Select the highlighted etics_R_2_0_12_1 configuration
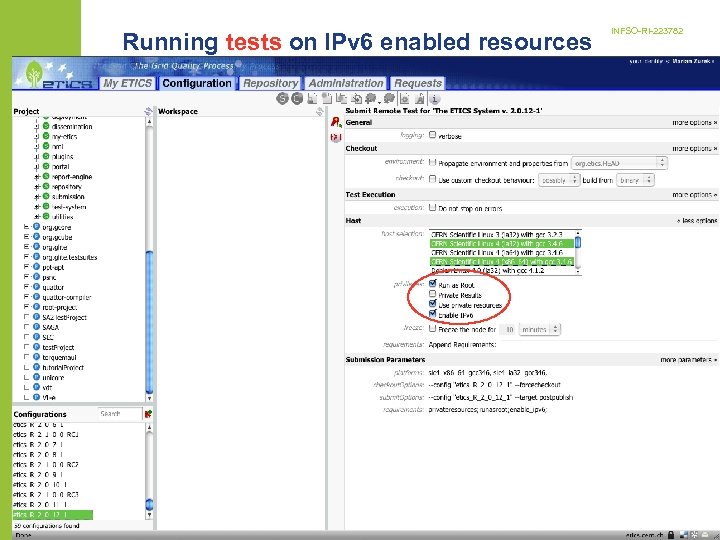720x540 pixels. click(53, 515)
